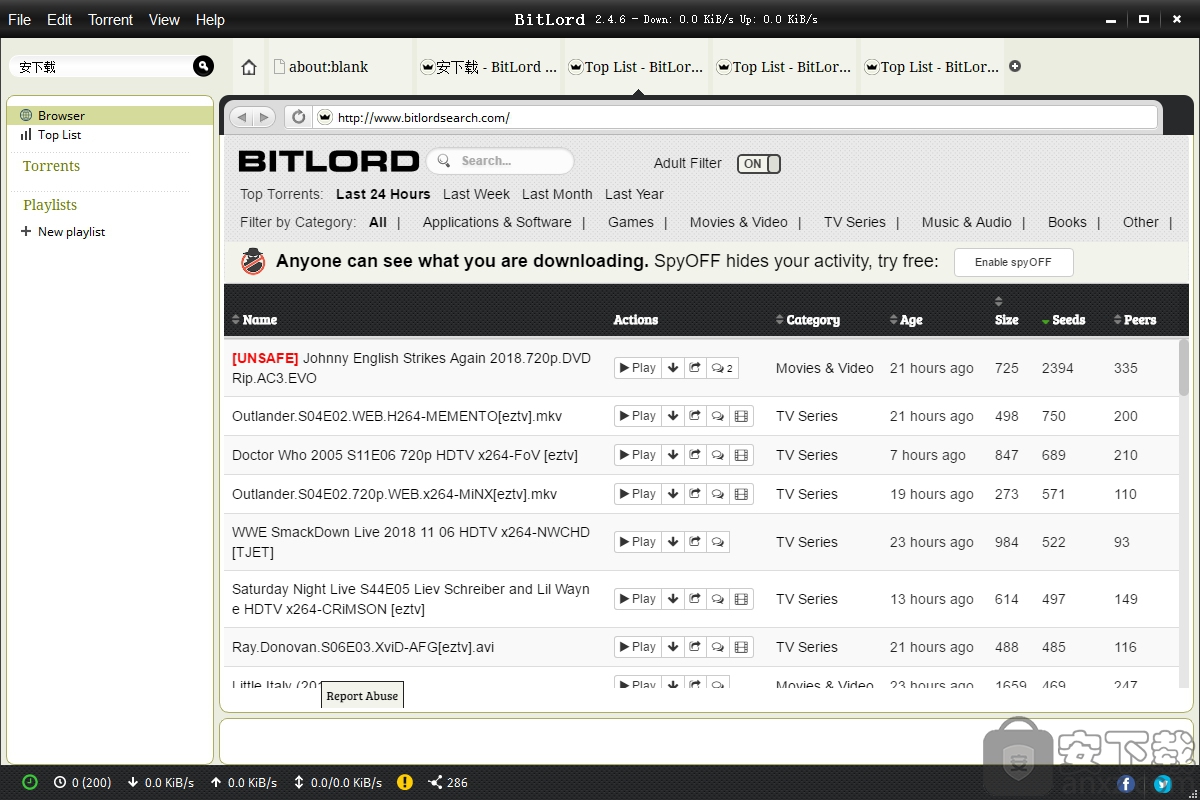Click the search magnifier icon in sidebar
The image size is (1200, 800).
(203, 66)
